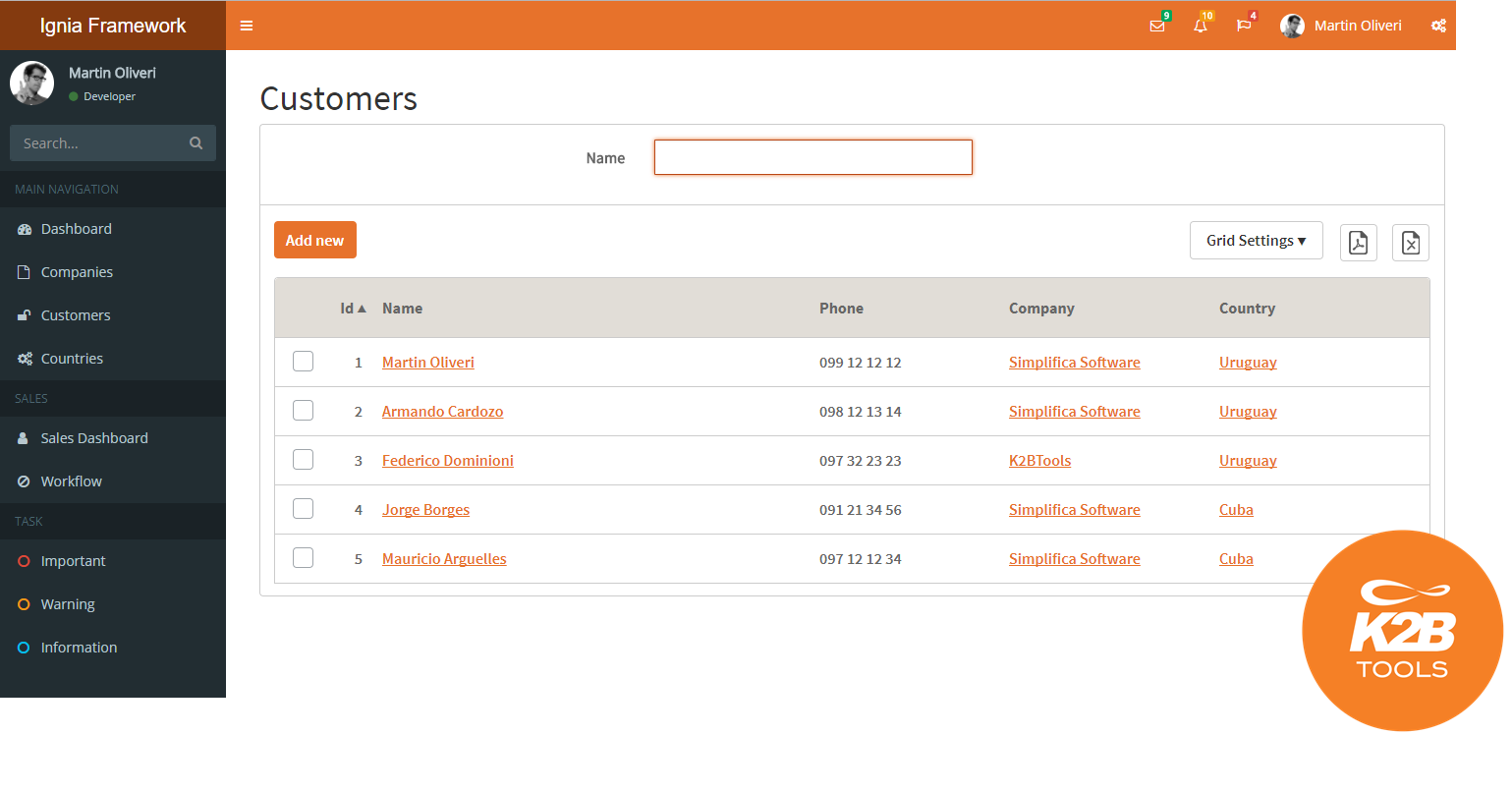
Task: Open the Armando Cardozo customer link
Action: [442, 412]
